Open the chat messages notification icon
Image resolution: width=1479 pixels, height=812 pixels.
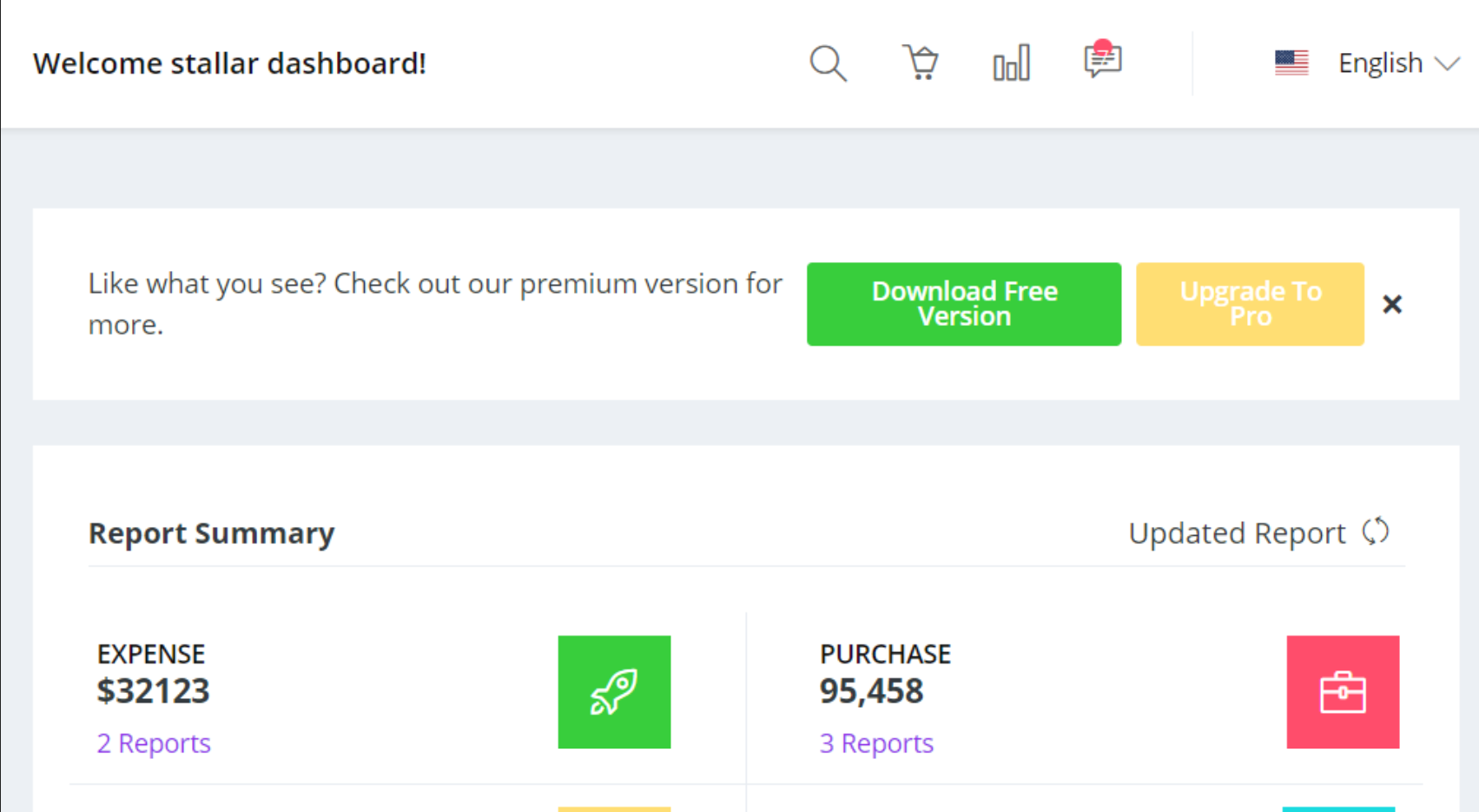[x=1103, y=60]
